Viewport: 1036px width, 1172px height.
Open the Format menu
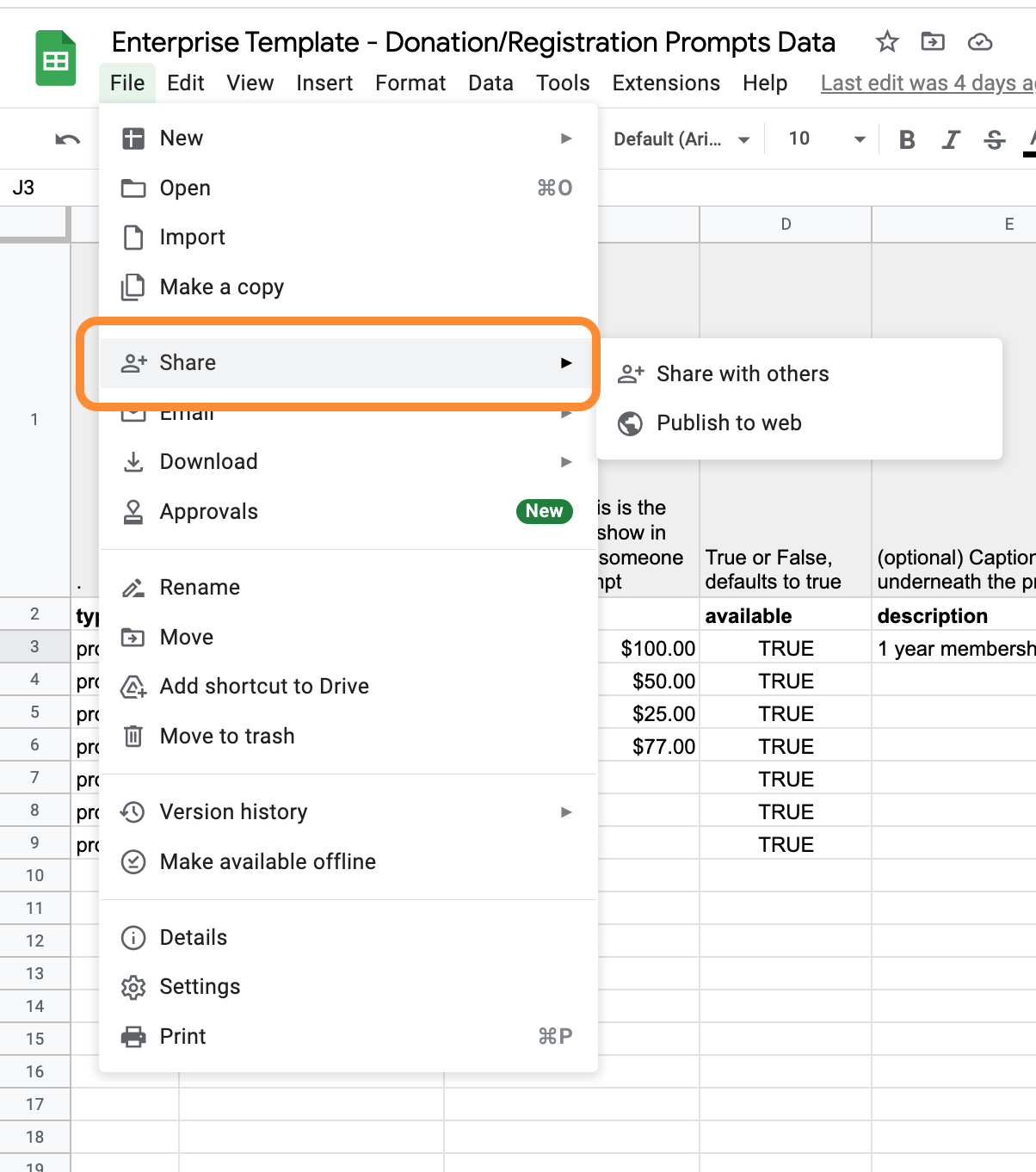[410, 83]
